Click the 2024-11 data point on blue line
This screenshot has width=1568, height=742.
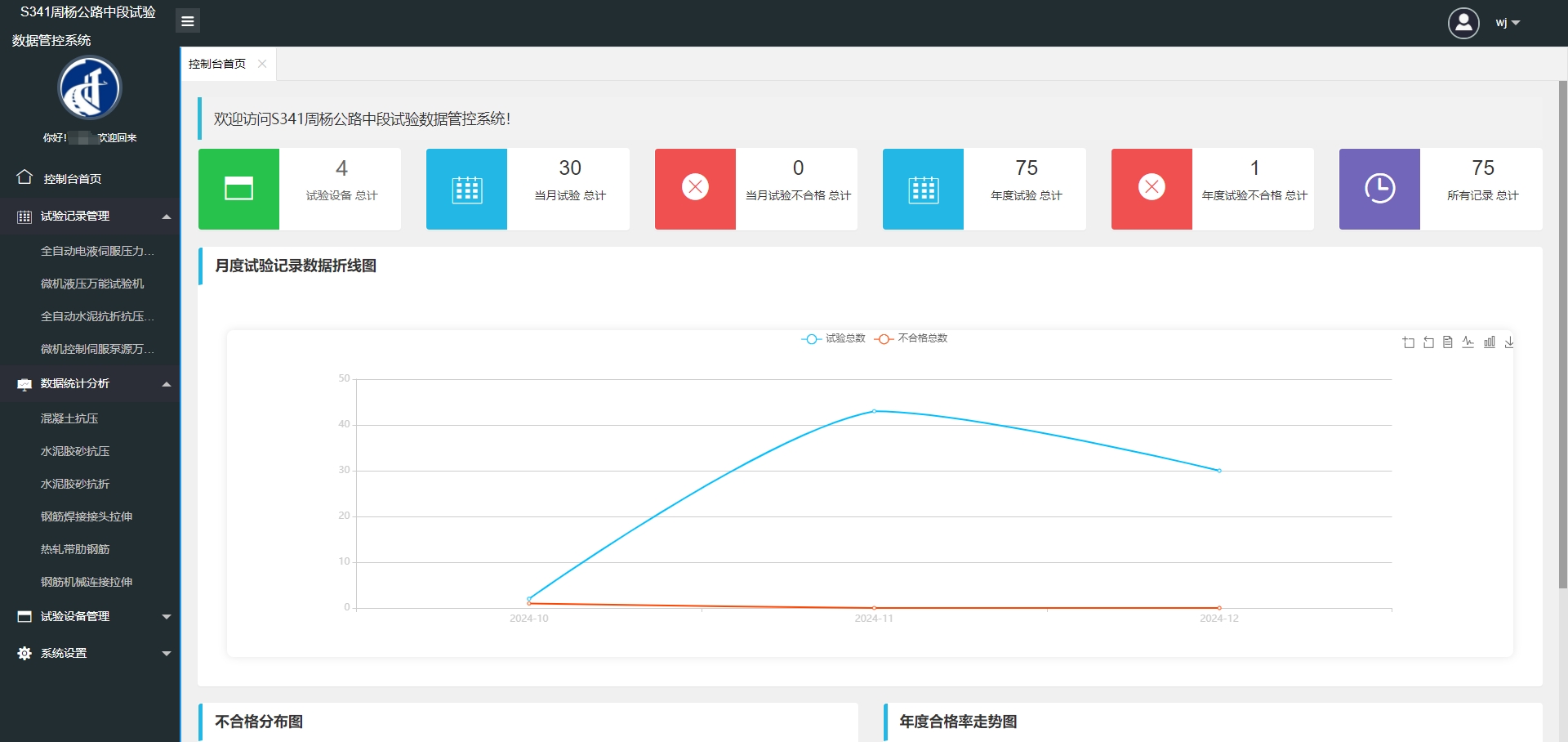874,411
